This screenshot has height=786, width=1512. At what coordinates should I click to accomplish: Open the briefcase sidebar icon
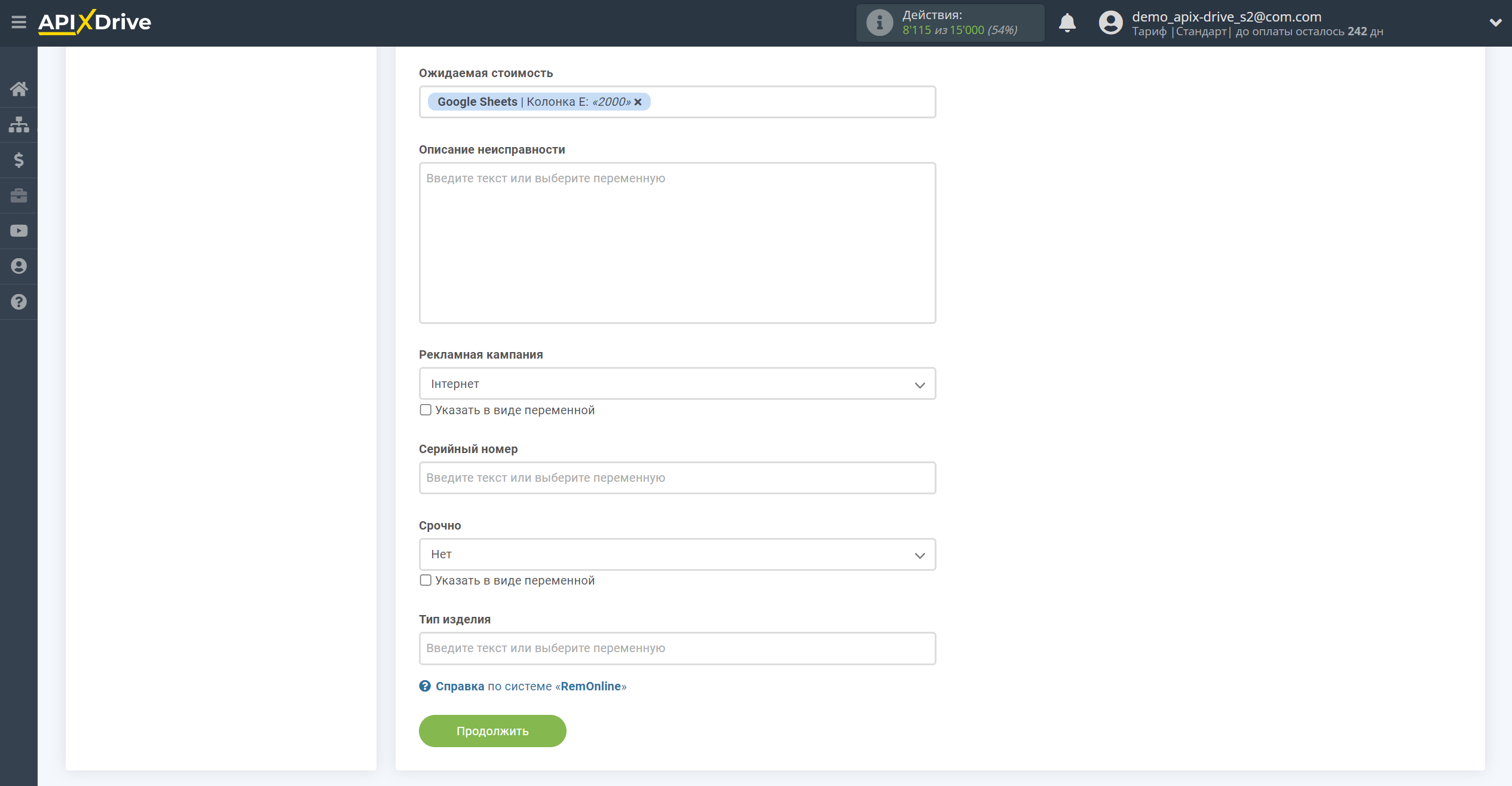click(x=19, y=195)
